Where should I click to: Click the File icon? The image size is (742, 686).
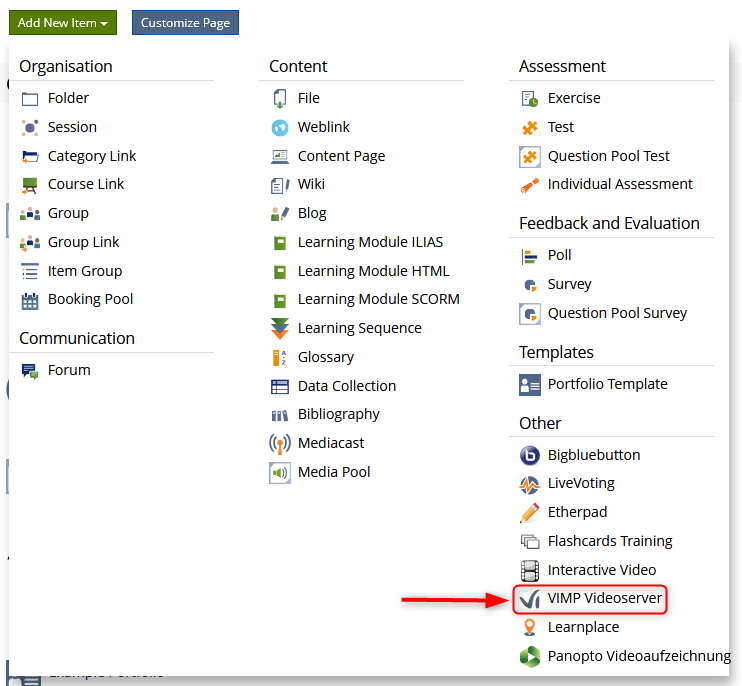pos(280,98)
